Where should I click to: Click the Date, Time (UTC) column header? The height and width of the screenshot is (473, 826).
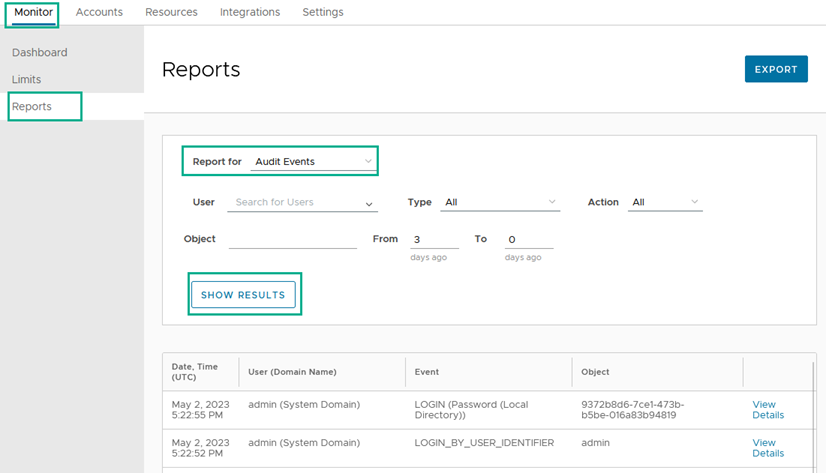click(195, 372)
